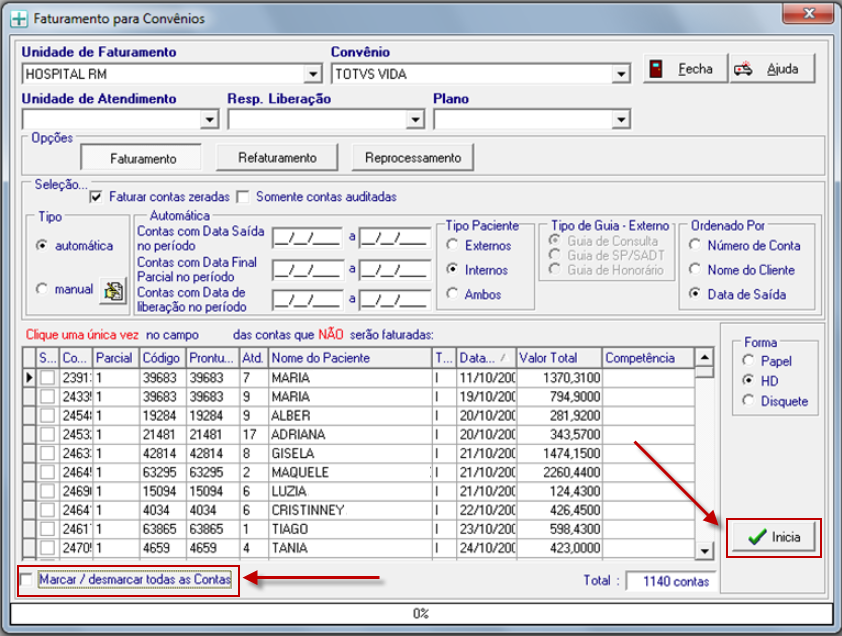Viewport: 842px width, 636px height.
Task: Click the manual selection folder icon
Action: pyautogui.click(x=113, y=291)
